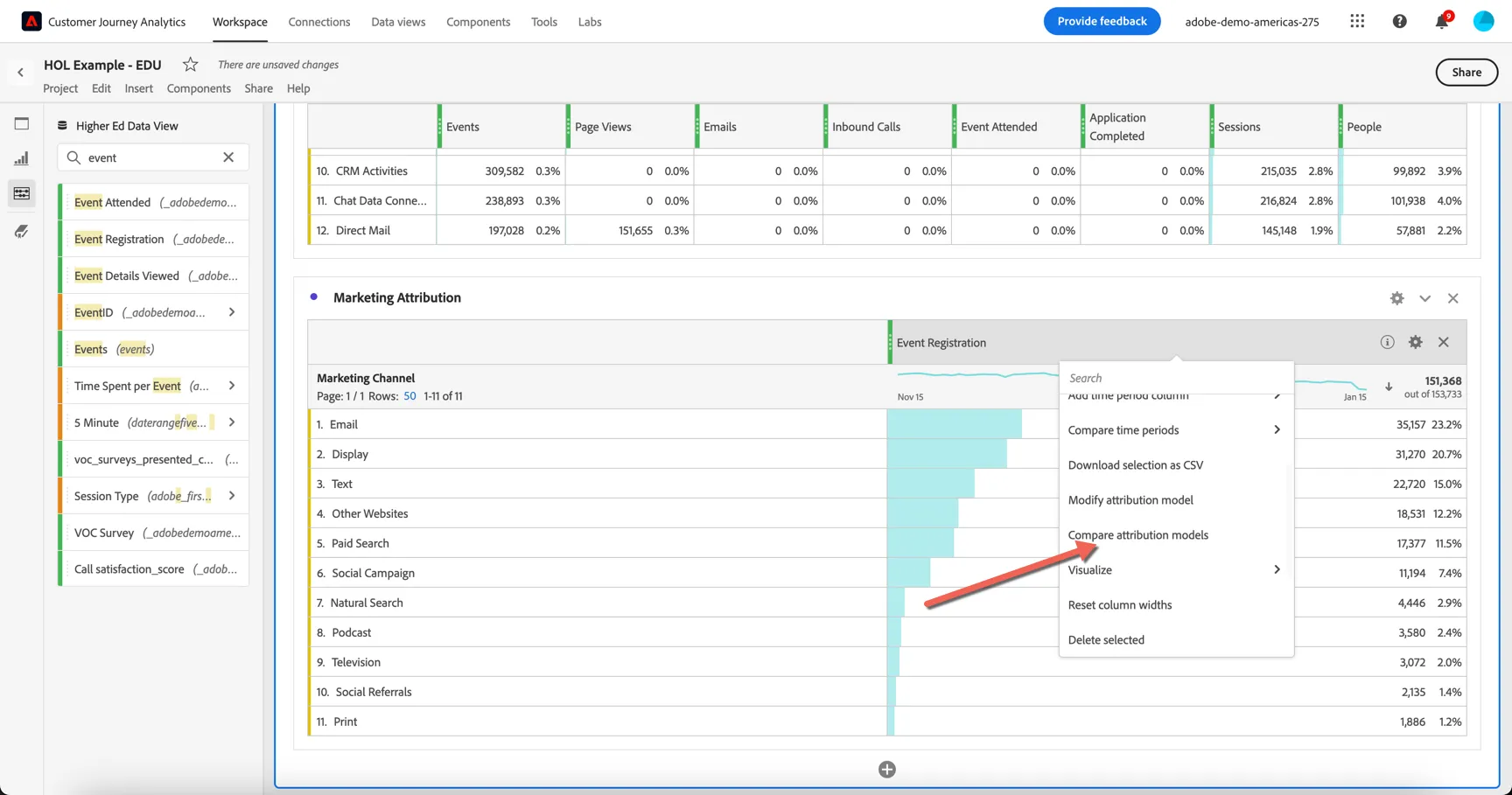The height and width of the screenshot is (795, 1512).
Task: Open Marketing Attribution panel settings gear
Action: (x=1396, y=298)
